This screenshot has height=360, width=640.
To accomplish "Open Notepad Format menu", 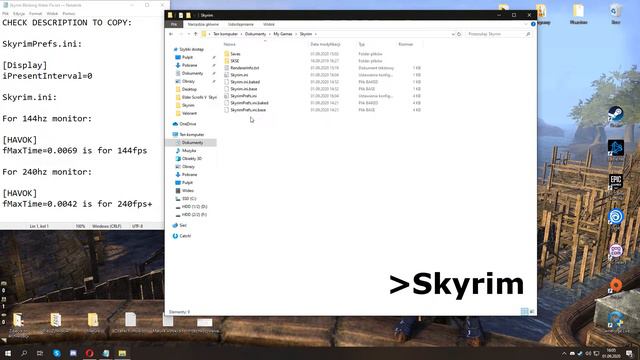I will coord(36,13).
